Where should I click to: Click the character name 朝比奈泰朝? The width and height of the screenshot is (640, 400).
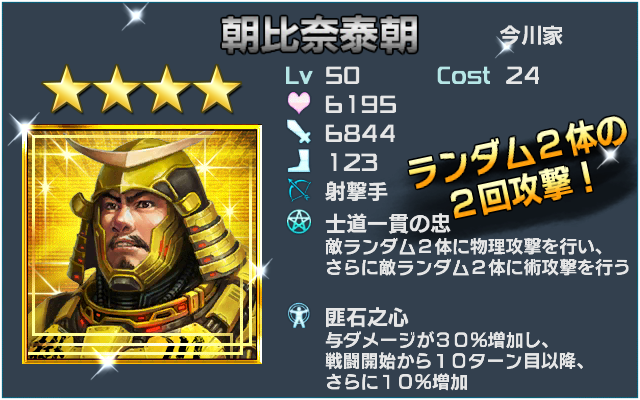[x=320, y=36]
